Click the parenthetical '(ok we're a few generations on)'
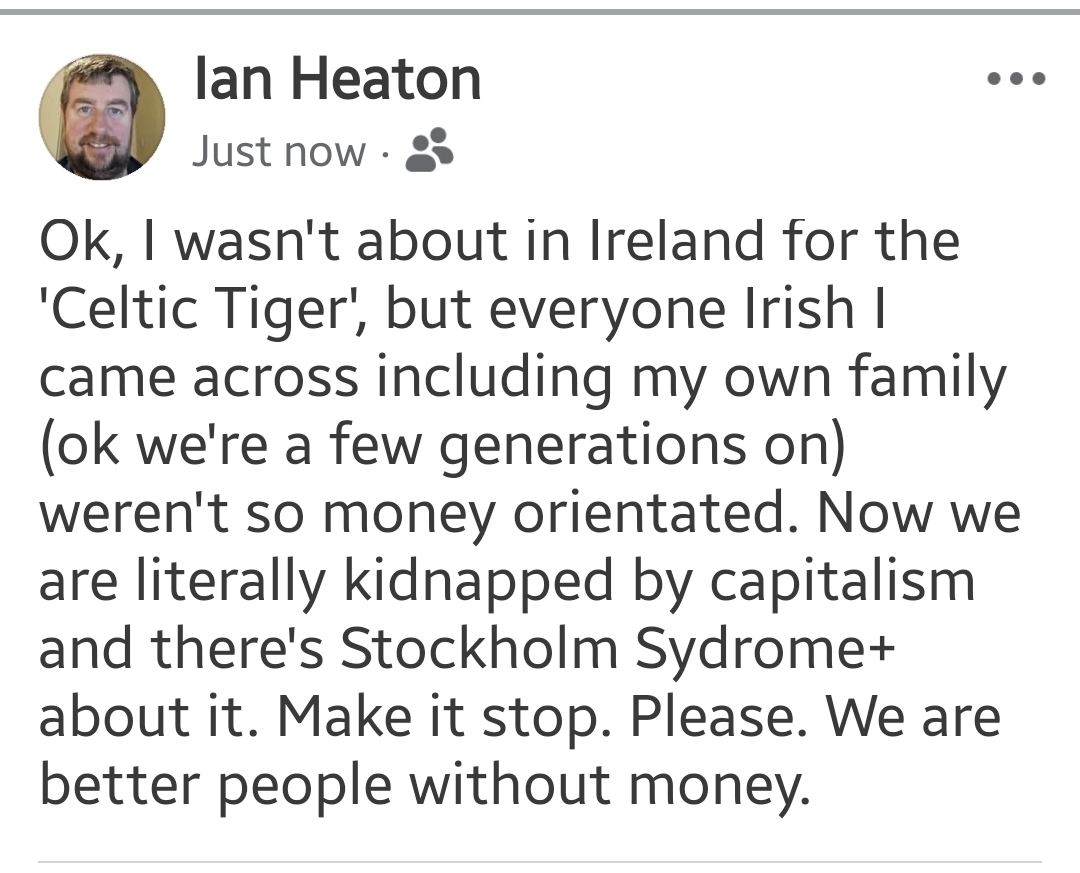This screenshot has height=873, width=1080. (442, 446)
